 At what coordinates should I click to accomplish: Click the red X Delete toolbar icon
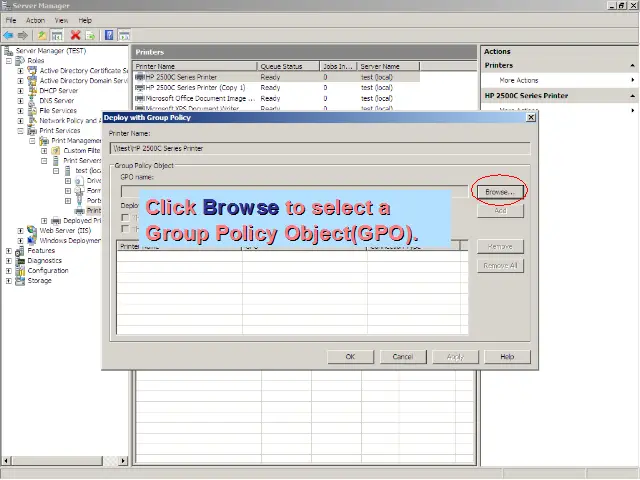pyautogui.click(x=75, y=36)
